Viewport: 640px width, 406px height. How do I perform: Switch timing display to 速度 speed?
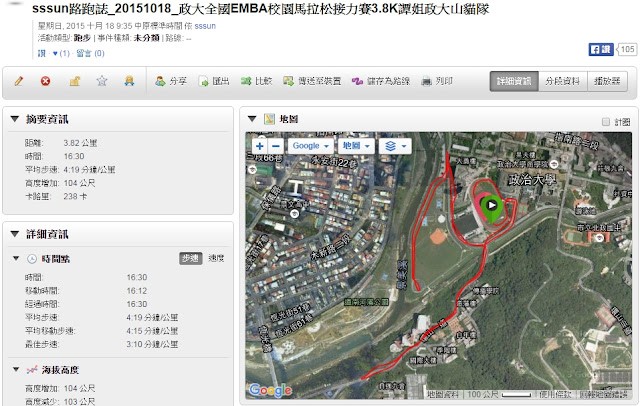pyautogui.click(x=216, y=258)
